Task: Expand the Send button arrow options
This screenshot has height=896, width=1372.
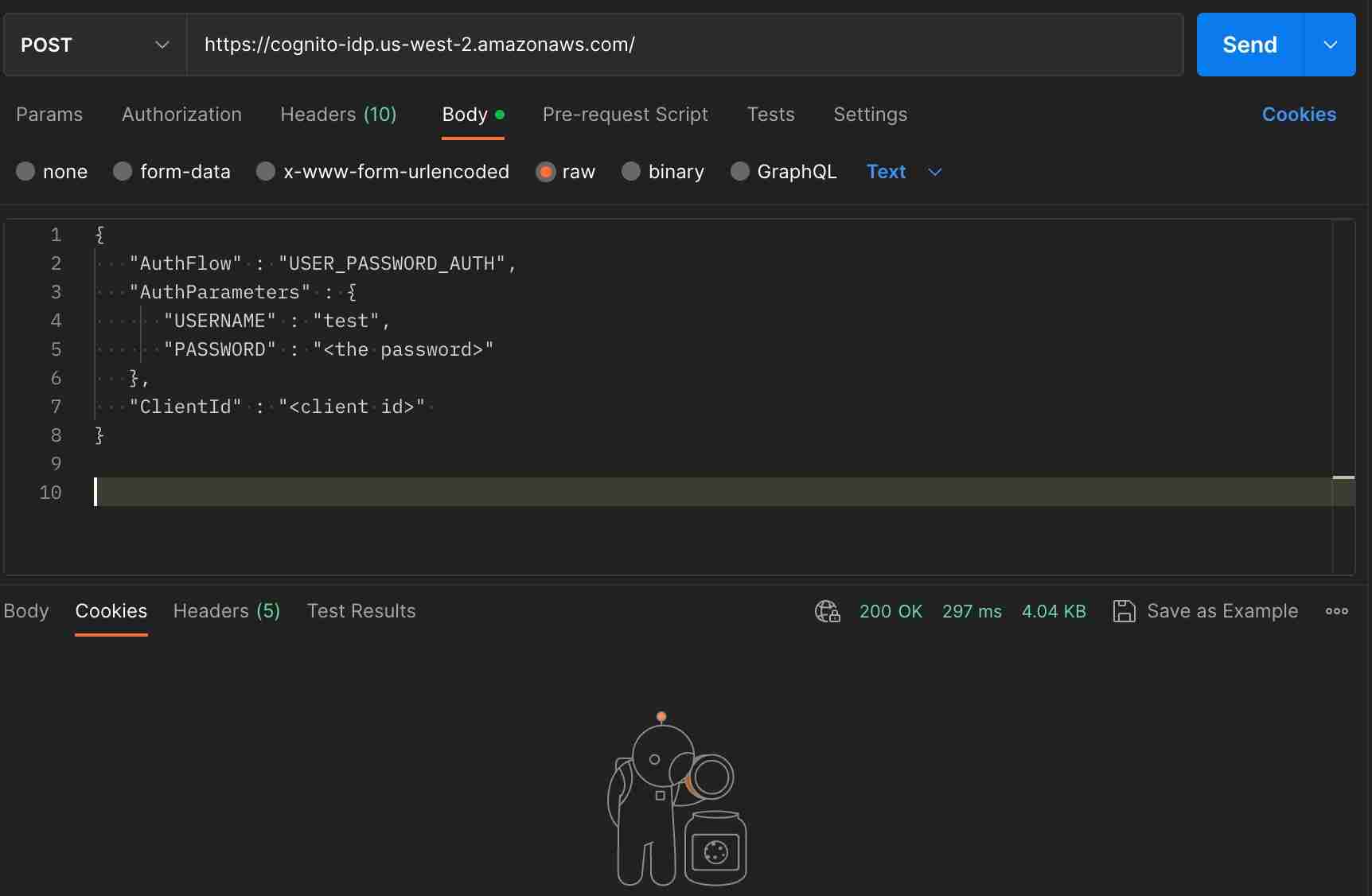Action: click(x=1330, y=45)
